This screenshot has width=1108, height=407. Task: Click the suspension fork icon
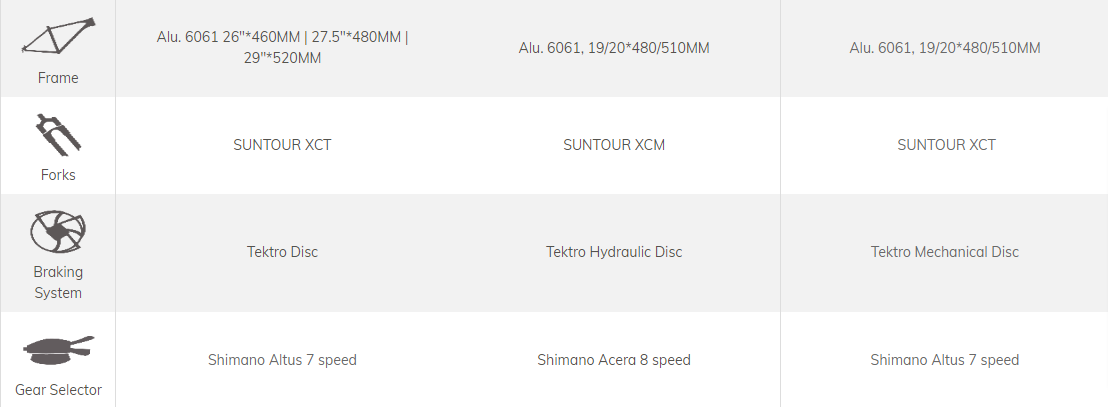tap(58, 135)
